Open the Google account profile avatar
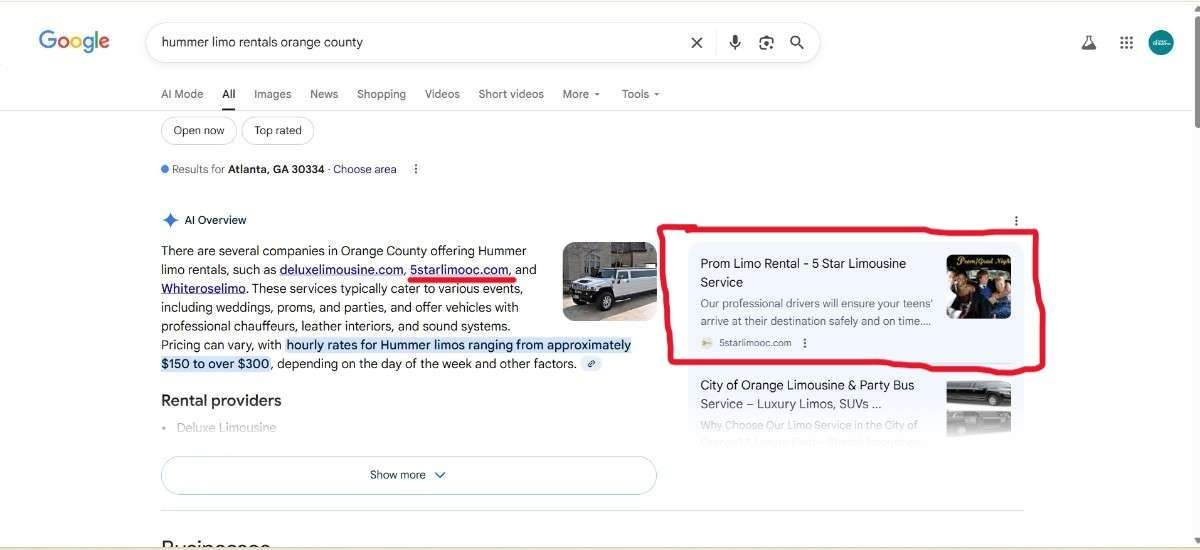 (x=1161, y=42)
